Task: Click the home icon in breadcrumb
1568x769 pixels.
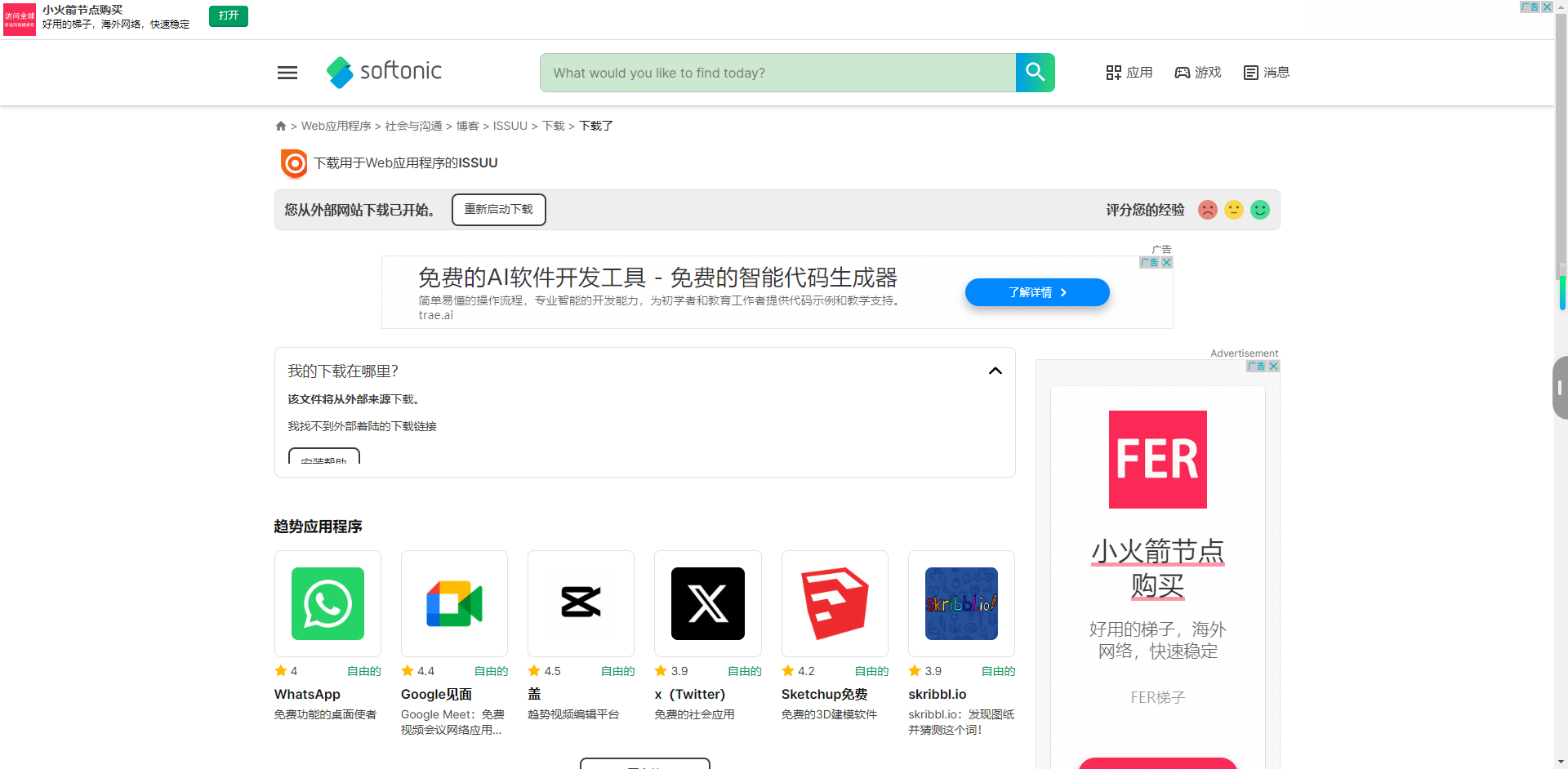Action: (281, 126)
